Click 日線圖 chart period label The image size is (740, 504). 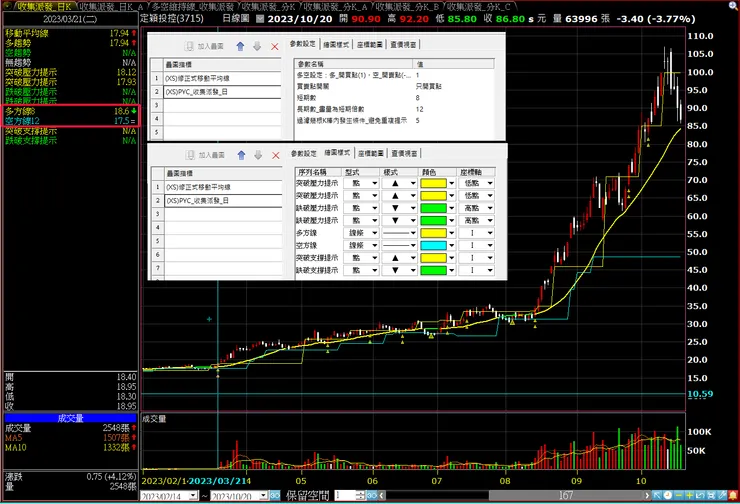click(x=235, y=19)
